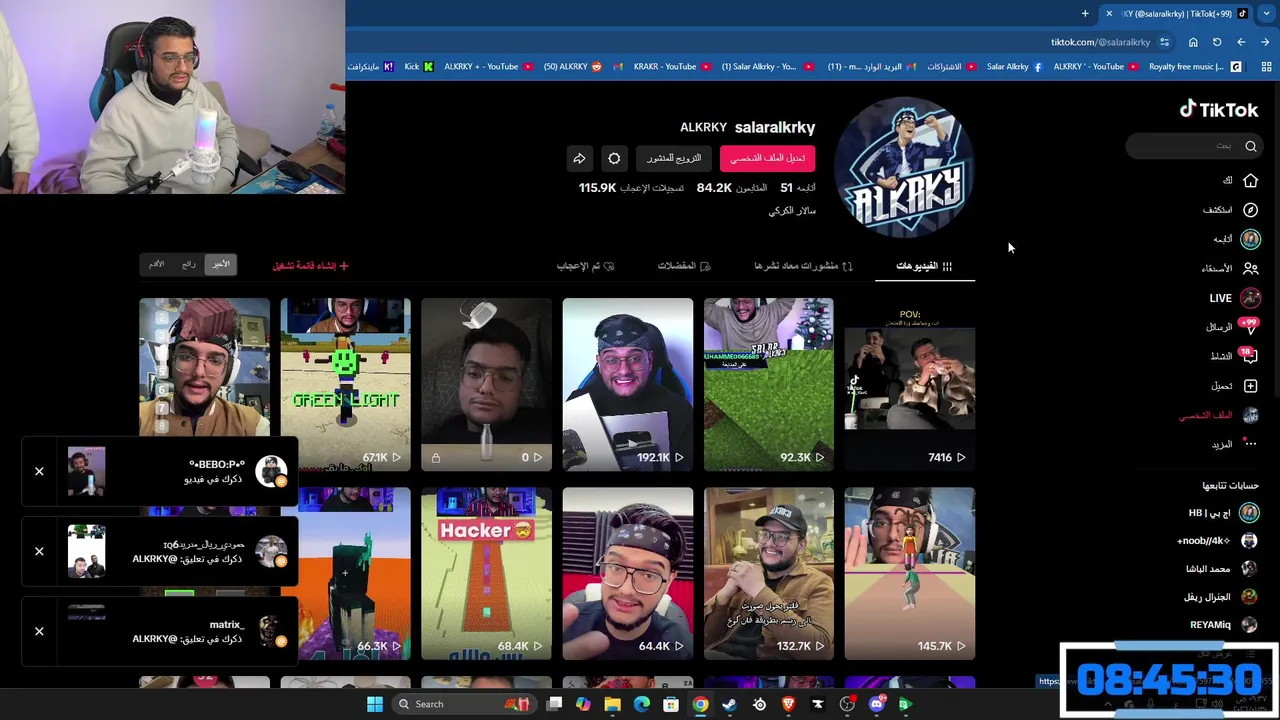Close the middle ALKRKY comment notification
Image resolution: width=1280 pixels, height=720 pixels.
tap(39, 551)
